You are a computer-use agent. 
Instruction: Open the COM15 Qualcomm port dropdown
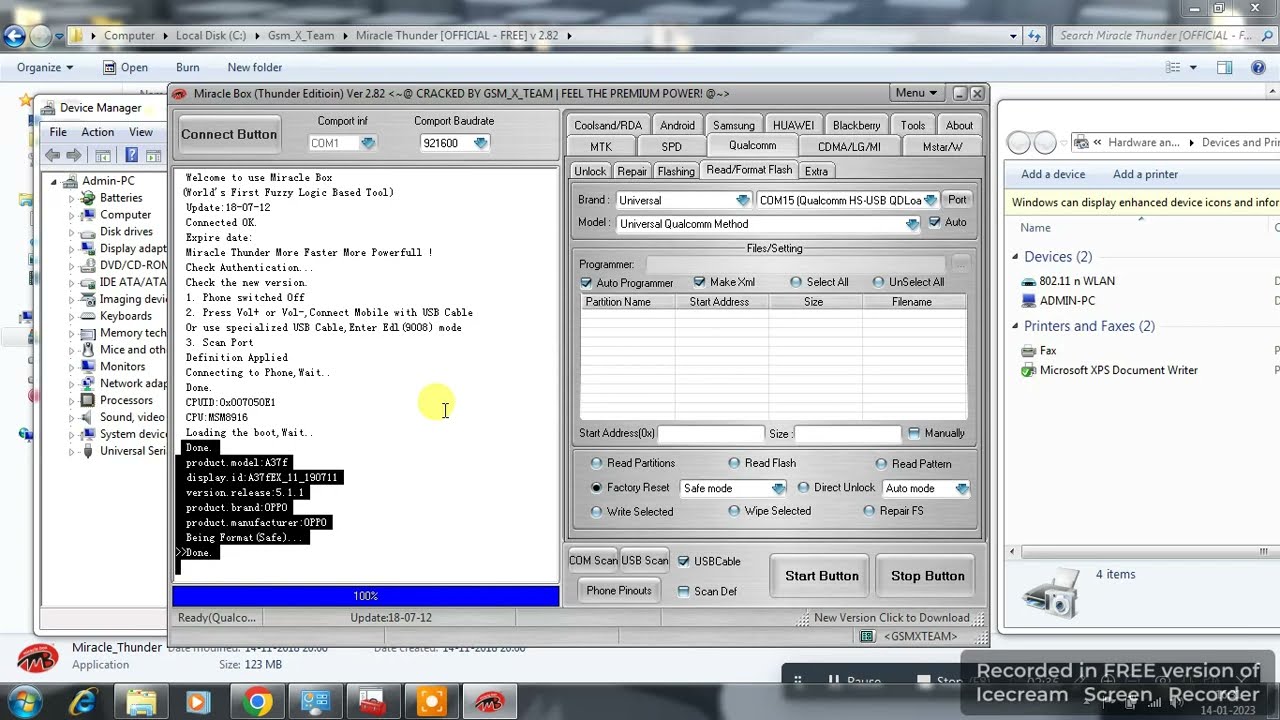click(930, 200)
